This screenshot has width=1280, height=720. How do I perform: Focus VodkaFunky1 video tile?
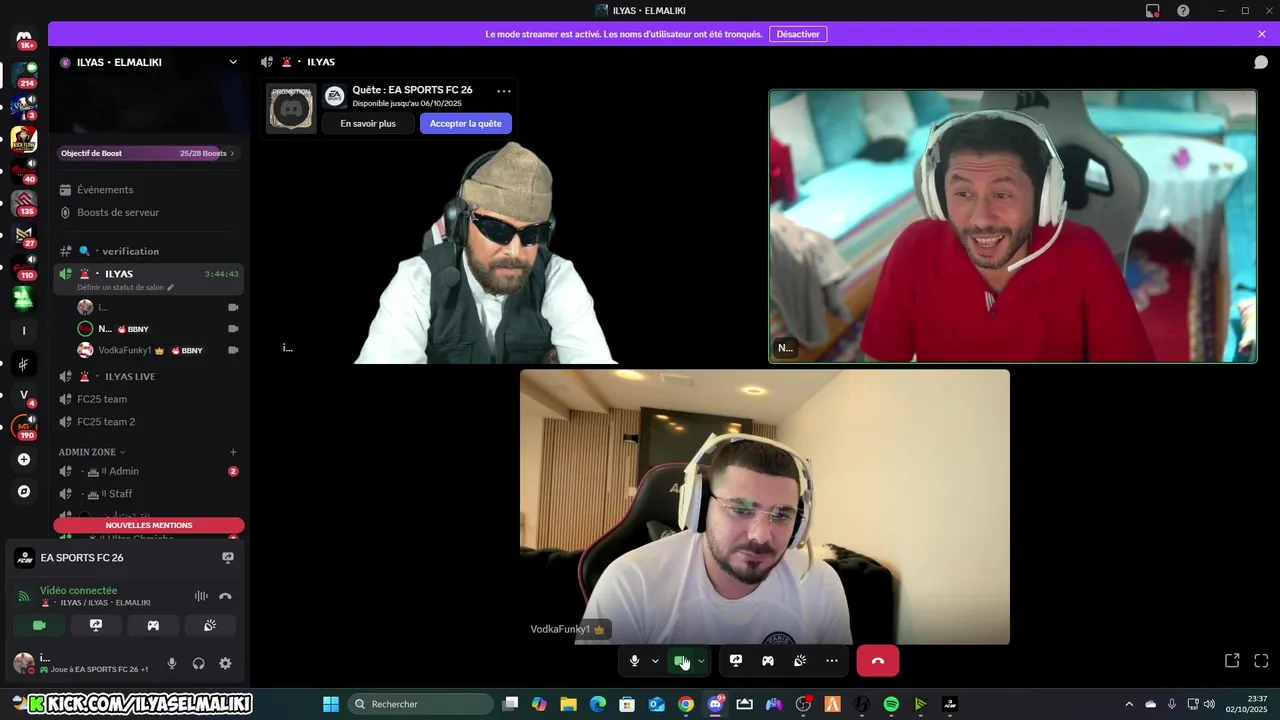(x=765, y=507)
